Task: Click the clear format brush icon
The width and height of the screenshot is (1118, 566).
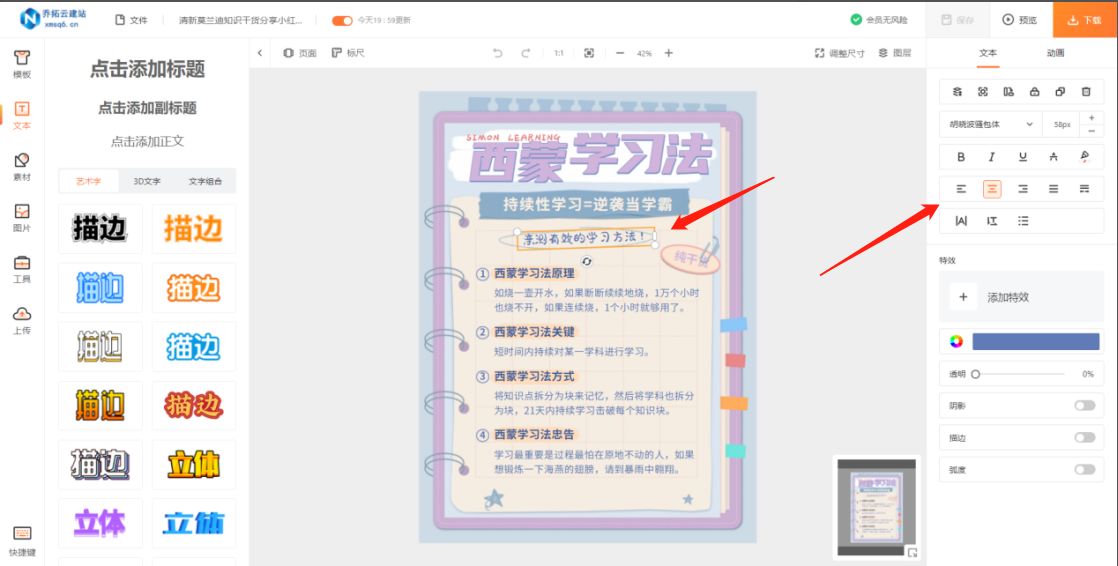Action: tap(1084, 157)
